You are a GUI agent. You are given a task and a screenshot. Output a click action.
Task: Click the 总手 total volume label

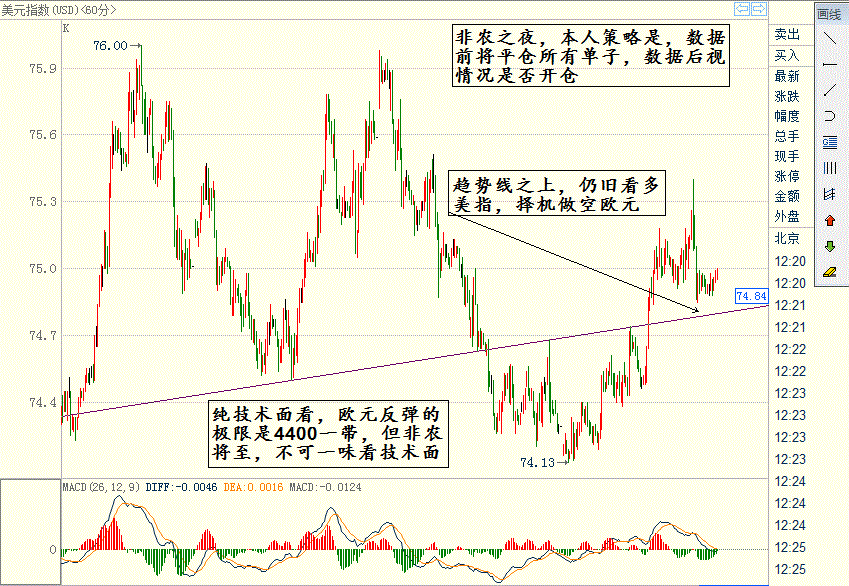pyautogui.click(x=787, y=136)
